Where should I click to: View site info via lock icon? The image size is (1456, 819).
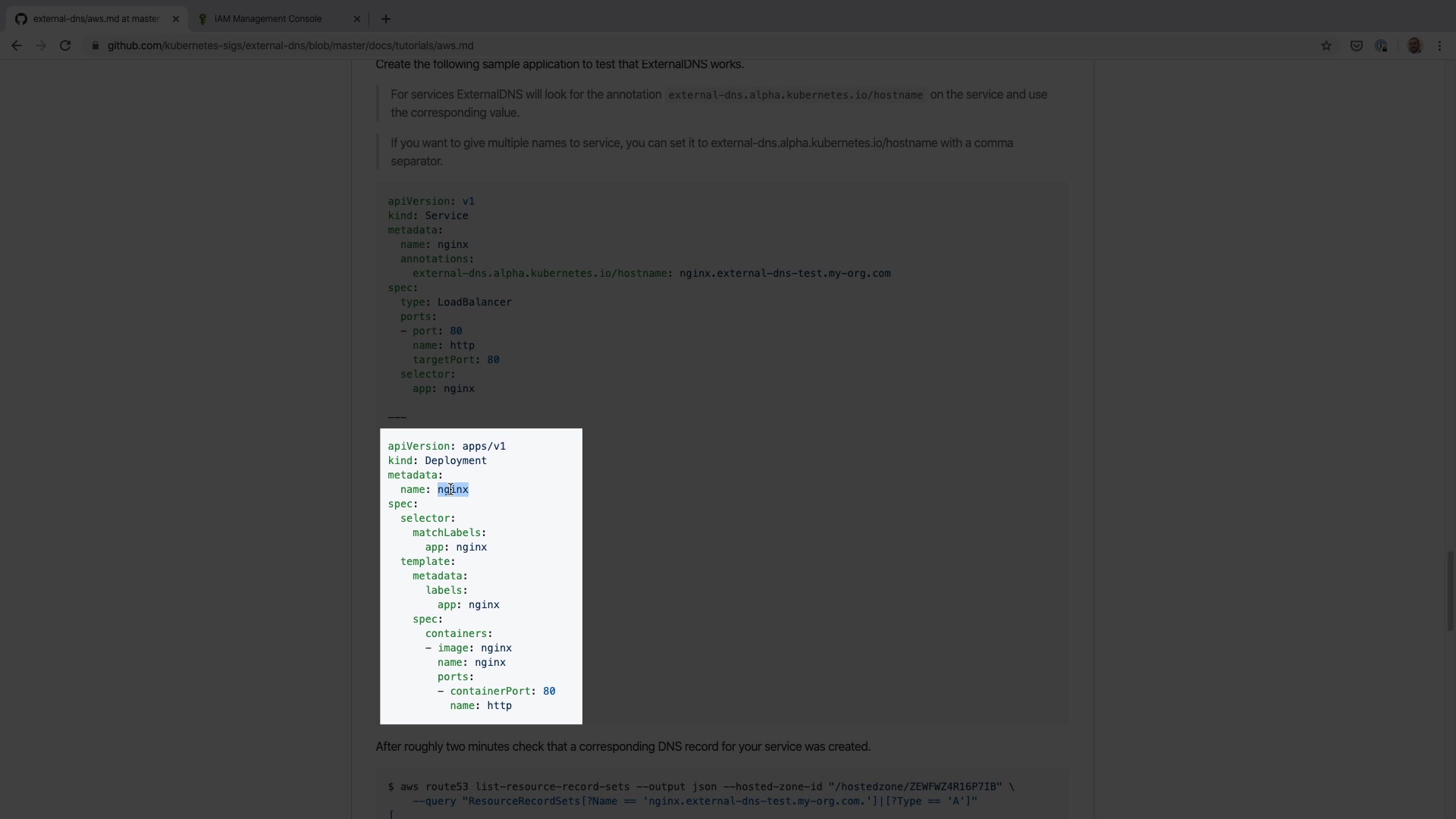95,45
